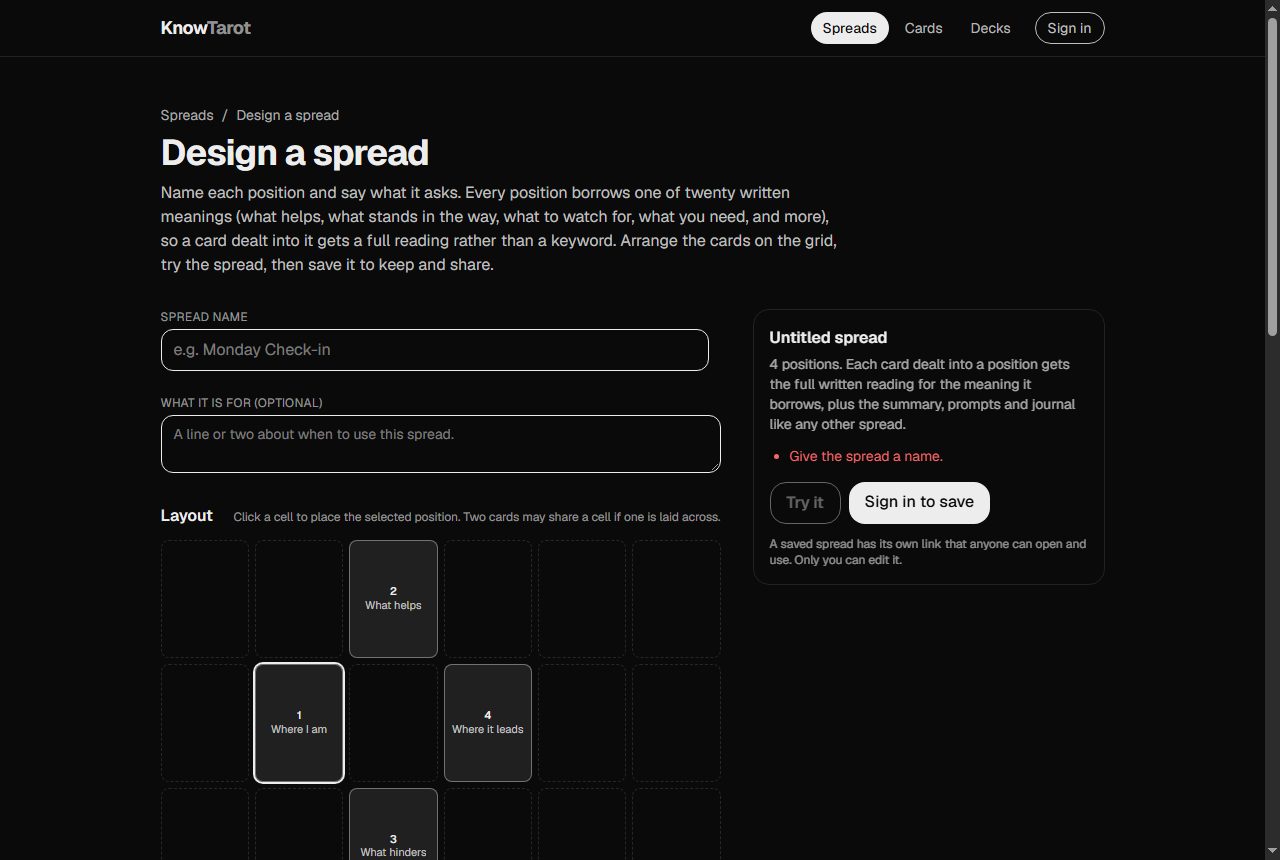Click the Sign in button in header
Image resolution: width=1280 pixels, height=860 pixels.
[1069, 28]
